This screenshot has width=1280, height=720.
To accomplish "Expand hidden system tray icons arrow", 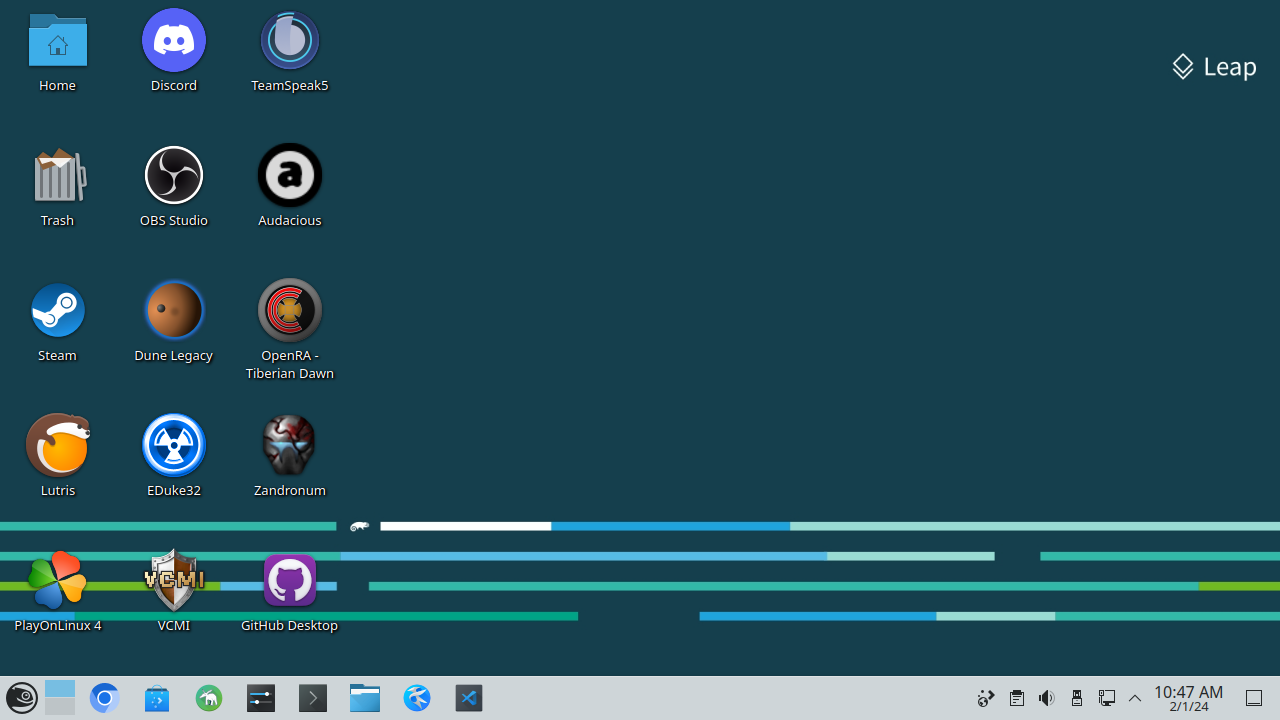I will [x=1135, y=698].
